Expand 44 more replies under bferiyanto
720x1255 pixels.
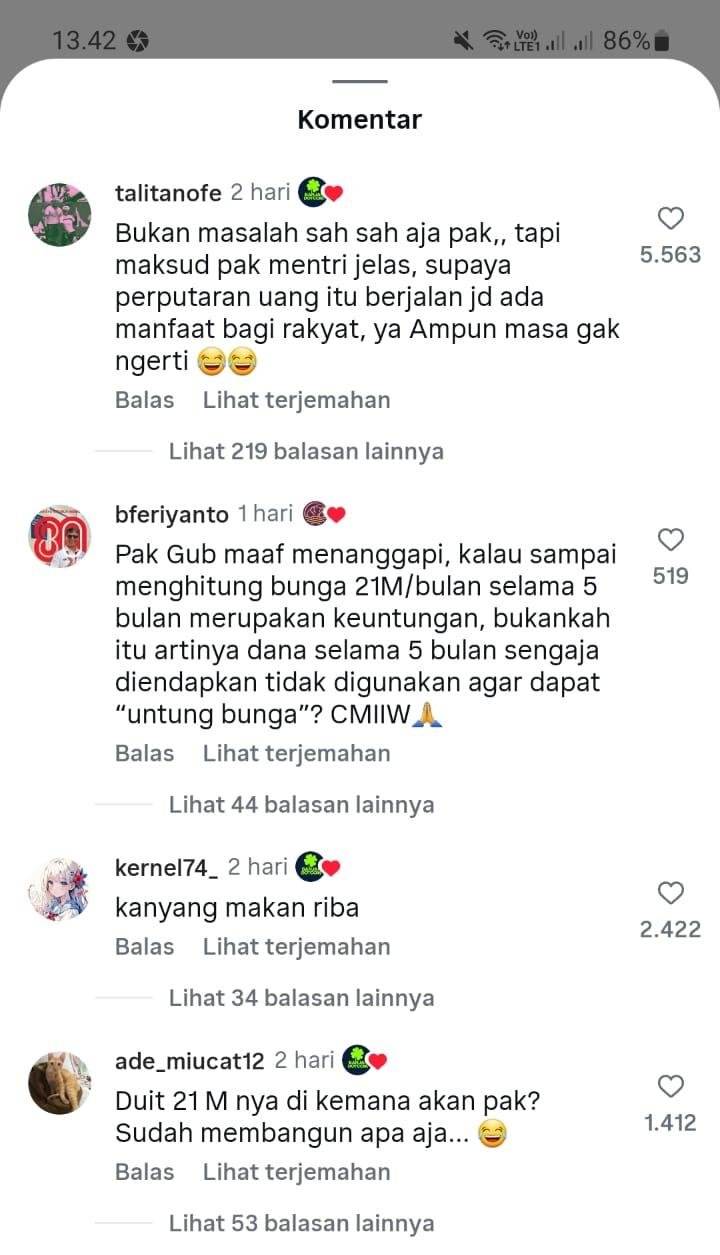point(301,804)
